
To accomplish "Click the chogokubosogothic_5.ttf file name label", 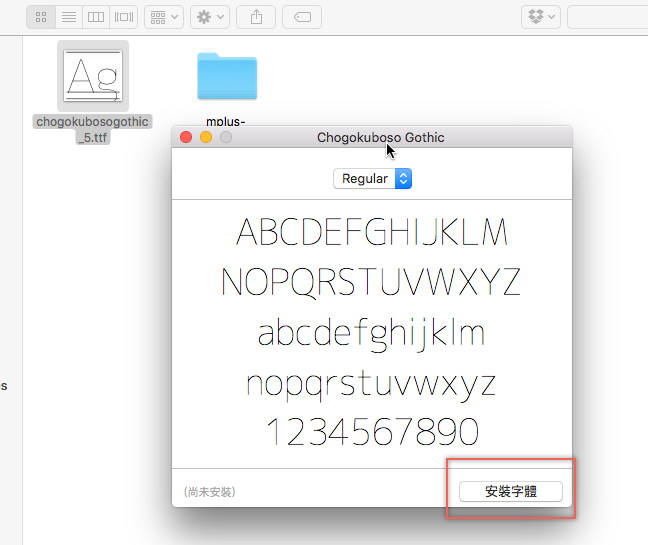I will (93, 129).
